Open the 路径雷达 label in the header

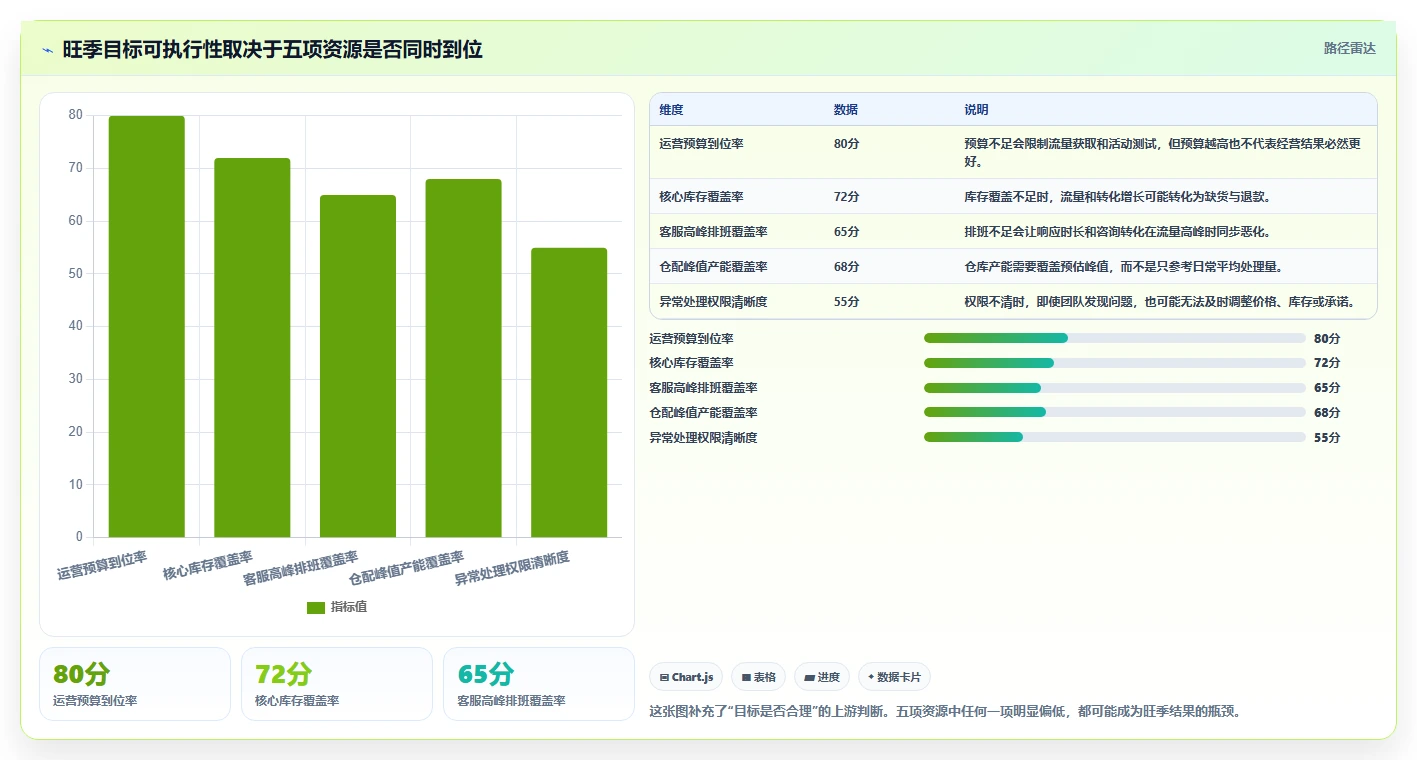coord(1350,48)
